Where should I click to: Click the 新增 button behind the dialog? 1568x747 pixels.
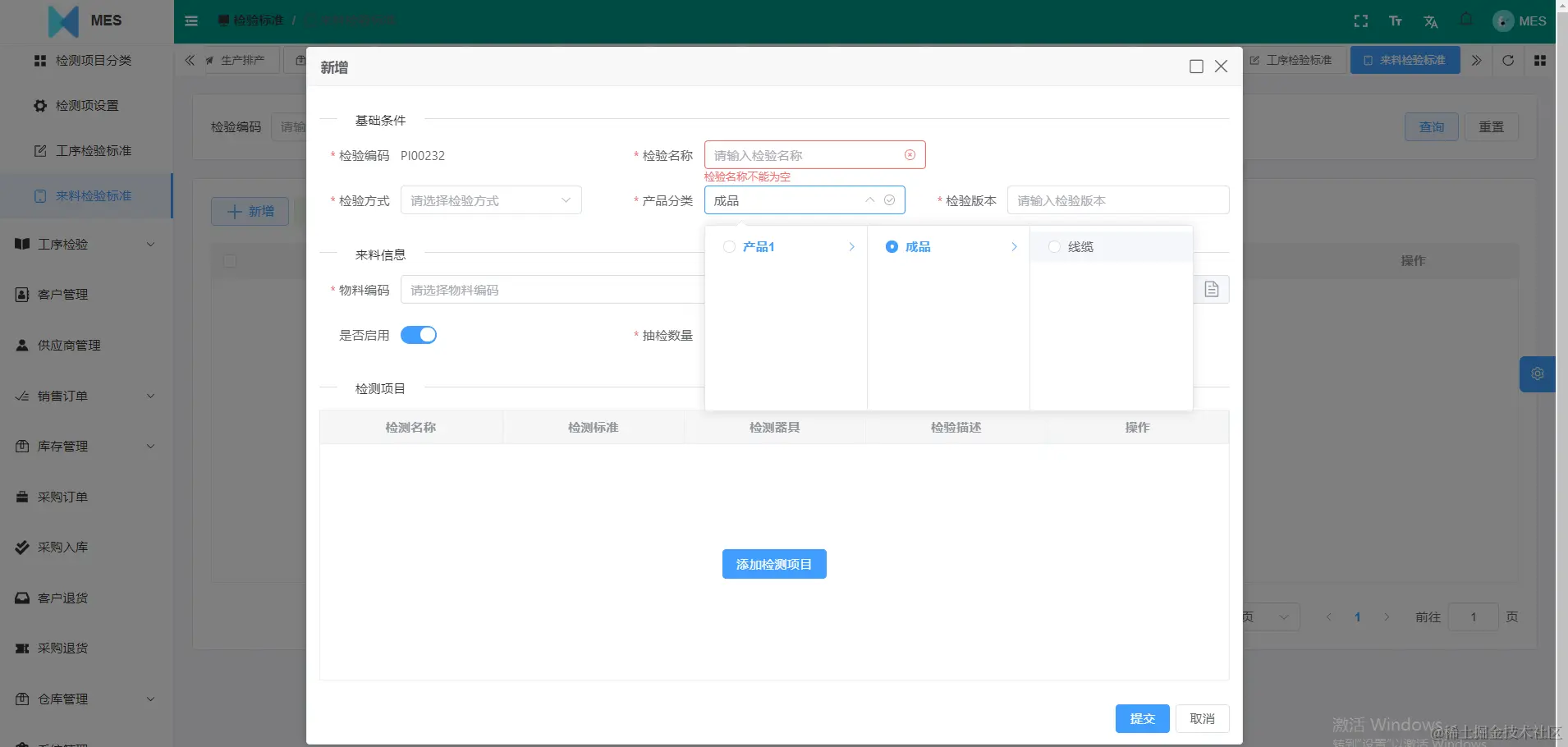[250, 212]
